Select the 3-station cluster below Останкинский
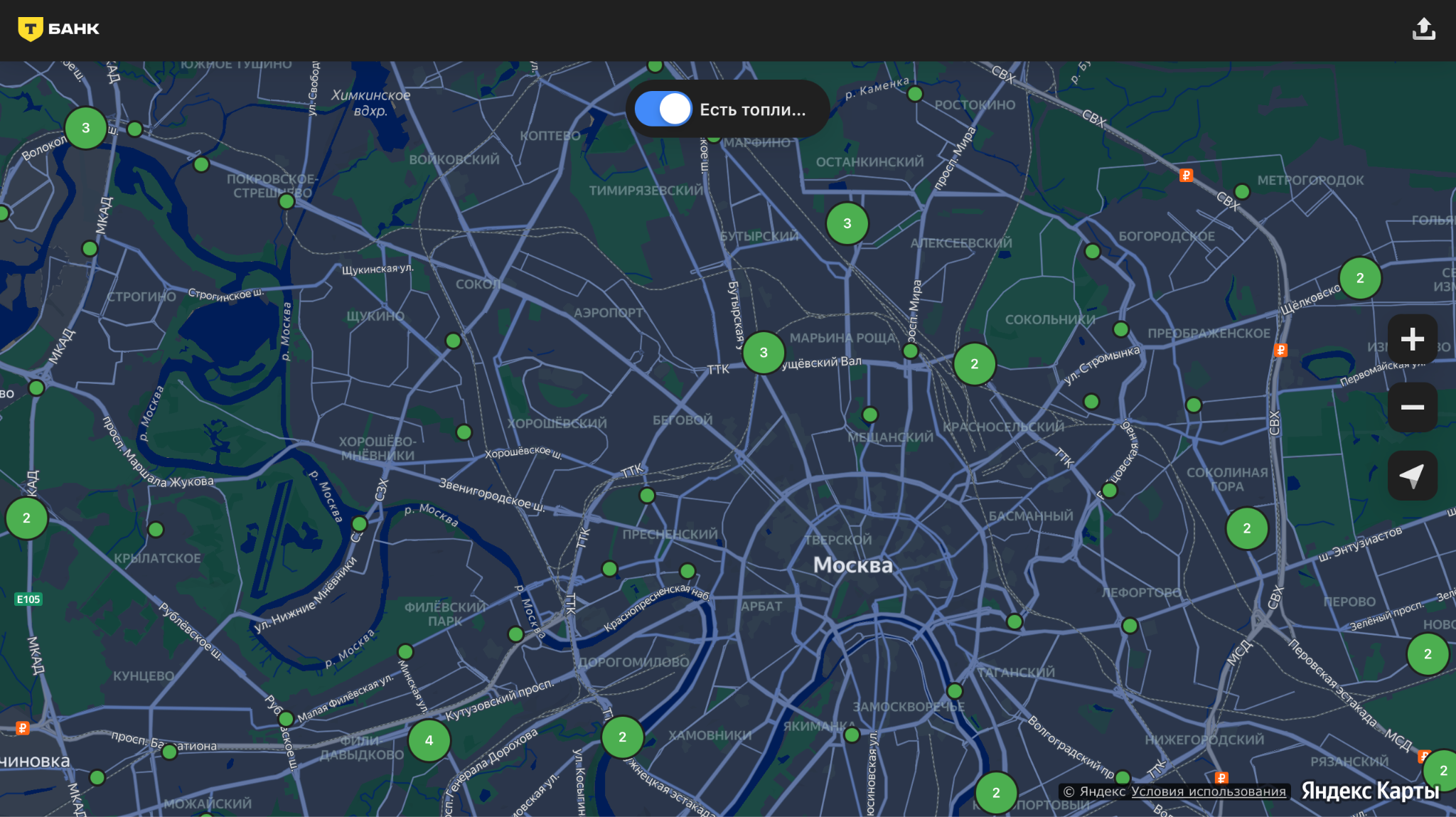This screenshot has height=817, width=1456. (x=847, y=223)
